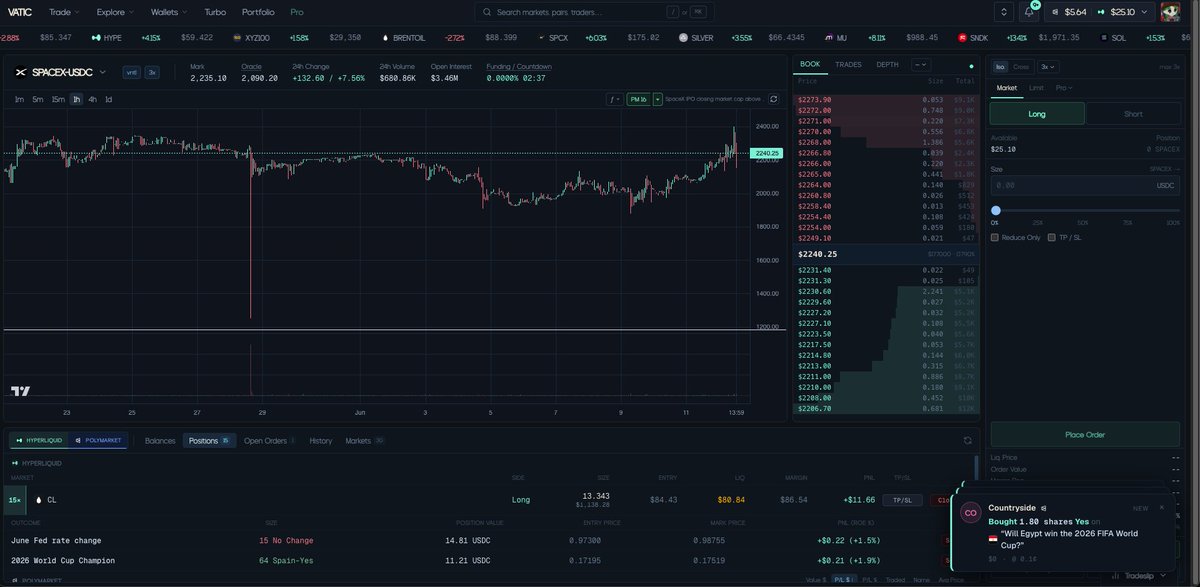Open the user avatar profile
The width and height of the screenshot is (1200, 587).
coord(1171,12)
